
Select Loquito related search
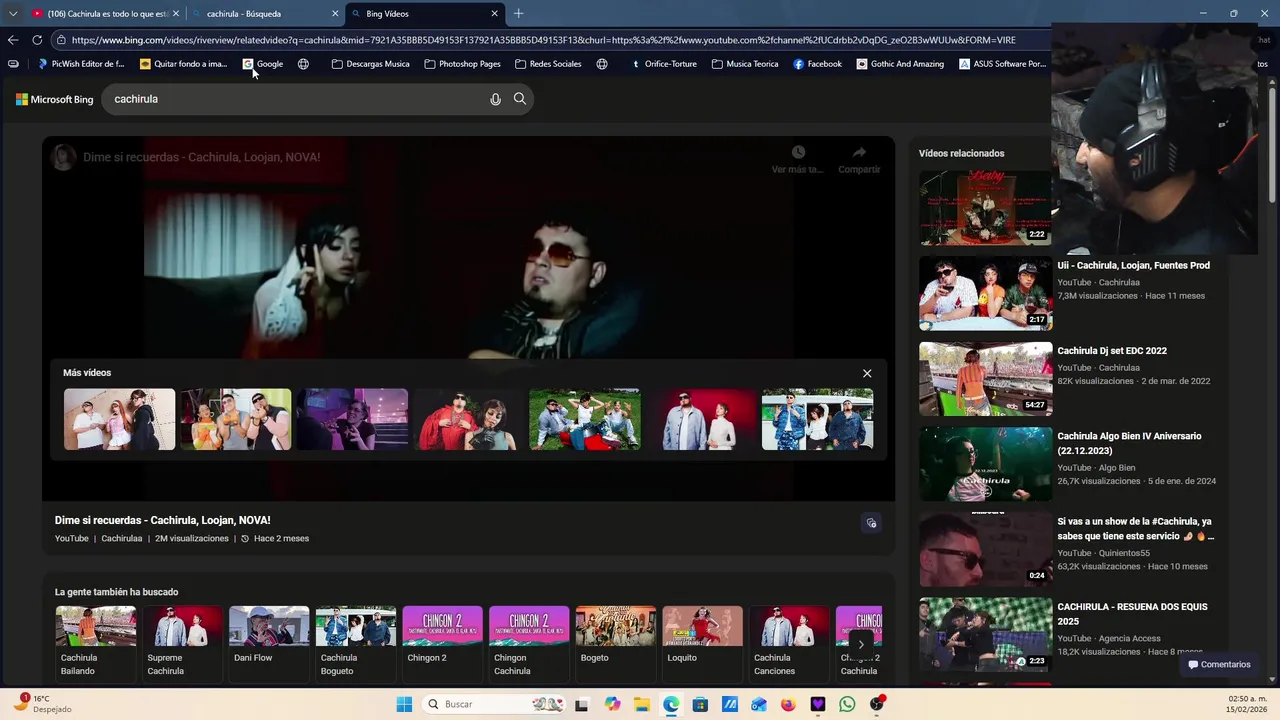pos(703,642)
